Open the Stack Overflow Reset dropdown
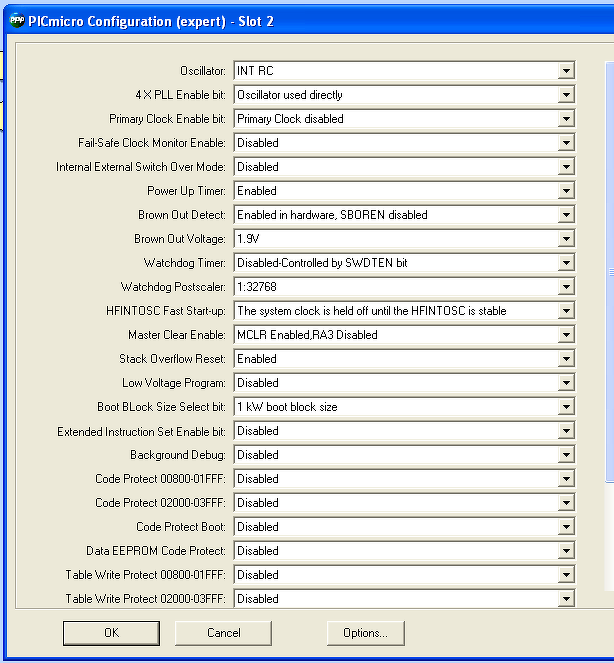The height and width of the screenshot is (663, 614). tap(404, 359)
